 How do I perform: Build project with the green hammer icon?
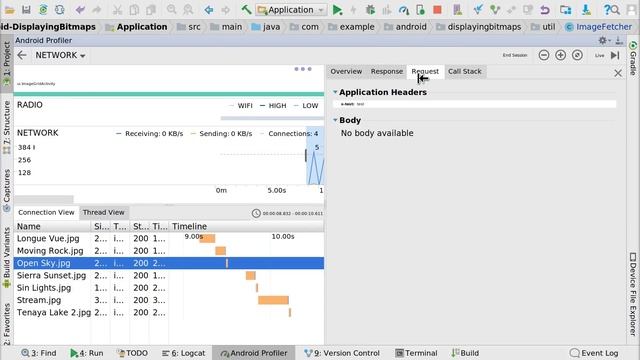246,9
